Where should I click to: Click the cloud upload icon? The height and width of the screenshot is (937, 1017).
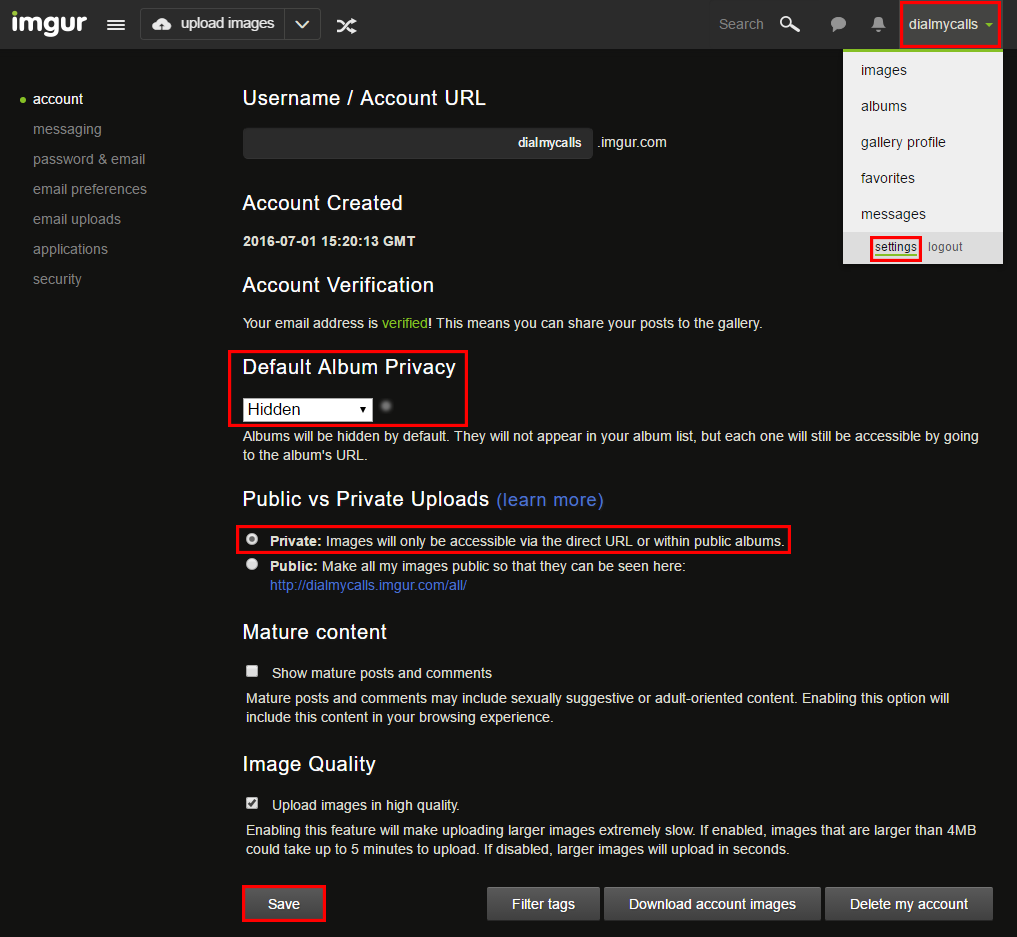pyautogui.click(x=162, y=24)
